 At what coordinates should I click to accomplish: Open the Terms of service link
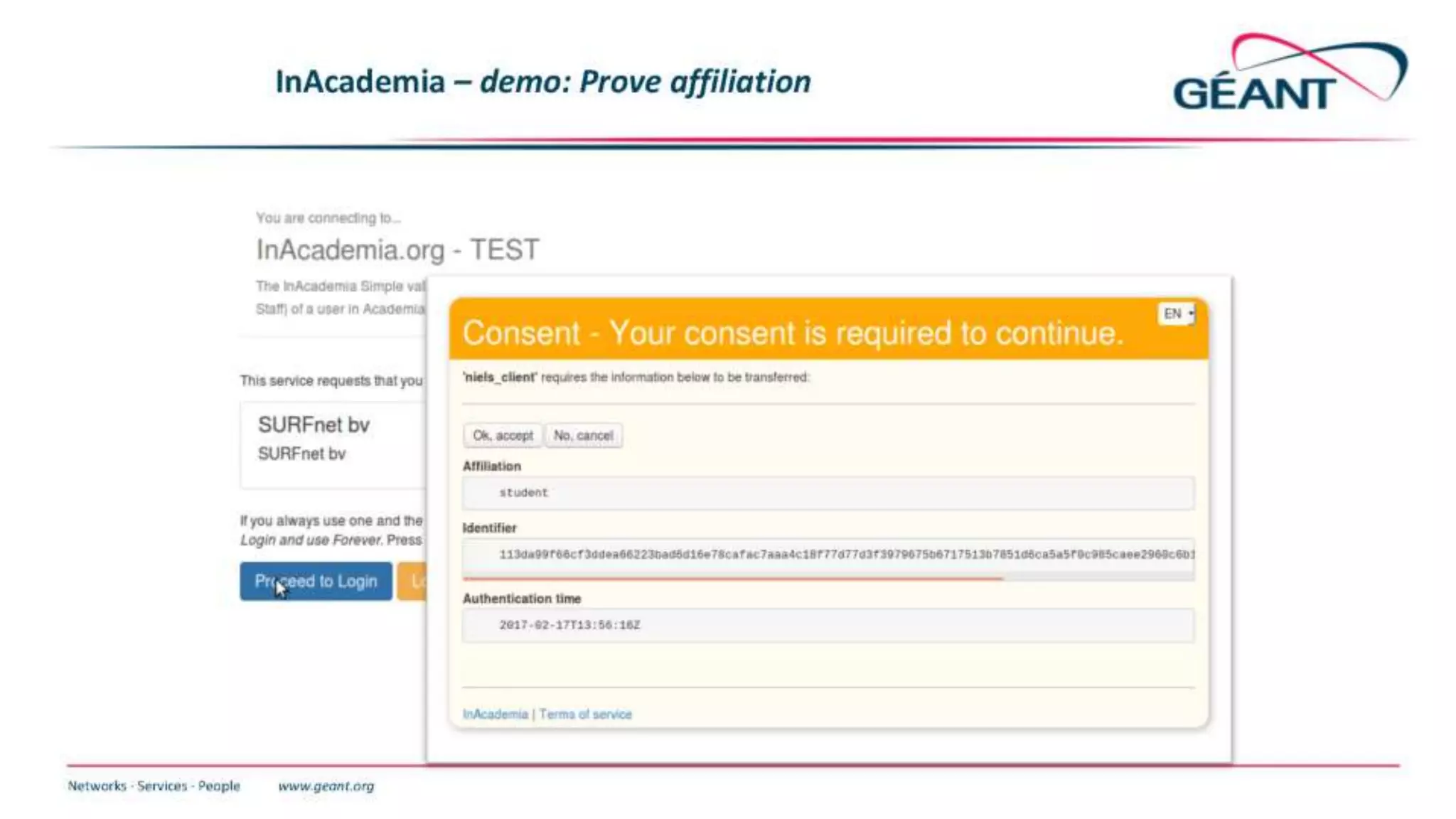point(585,714)
